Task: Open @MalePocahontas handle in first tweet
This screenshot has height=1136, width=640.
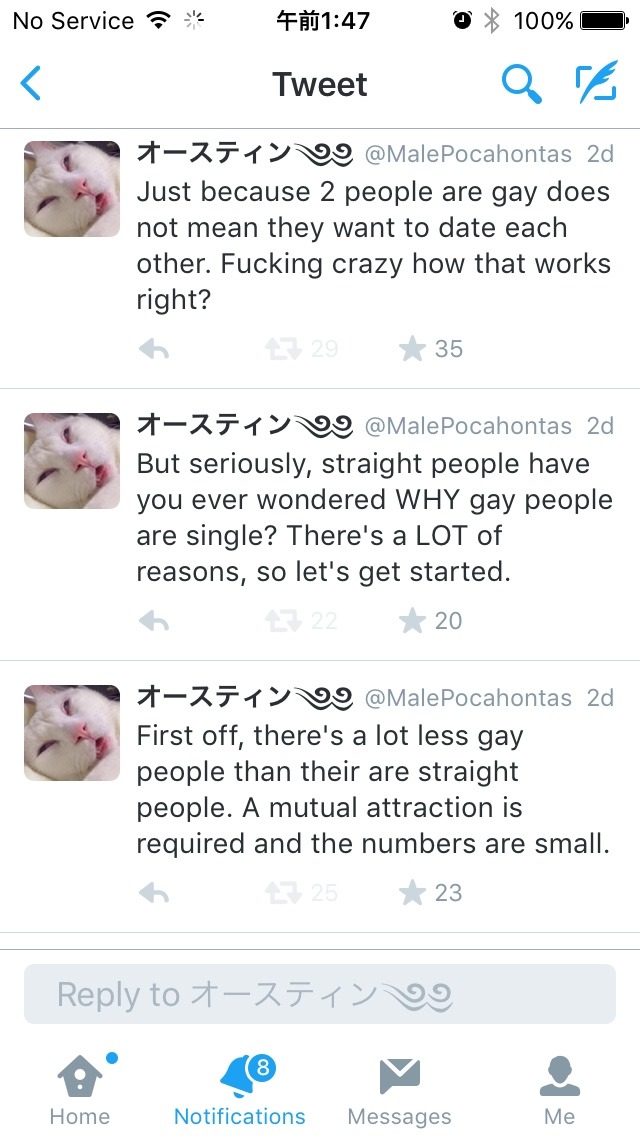Action: 468,154
